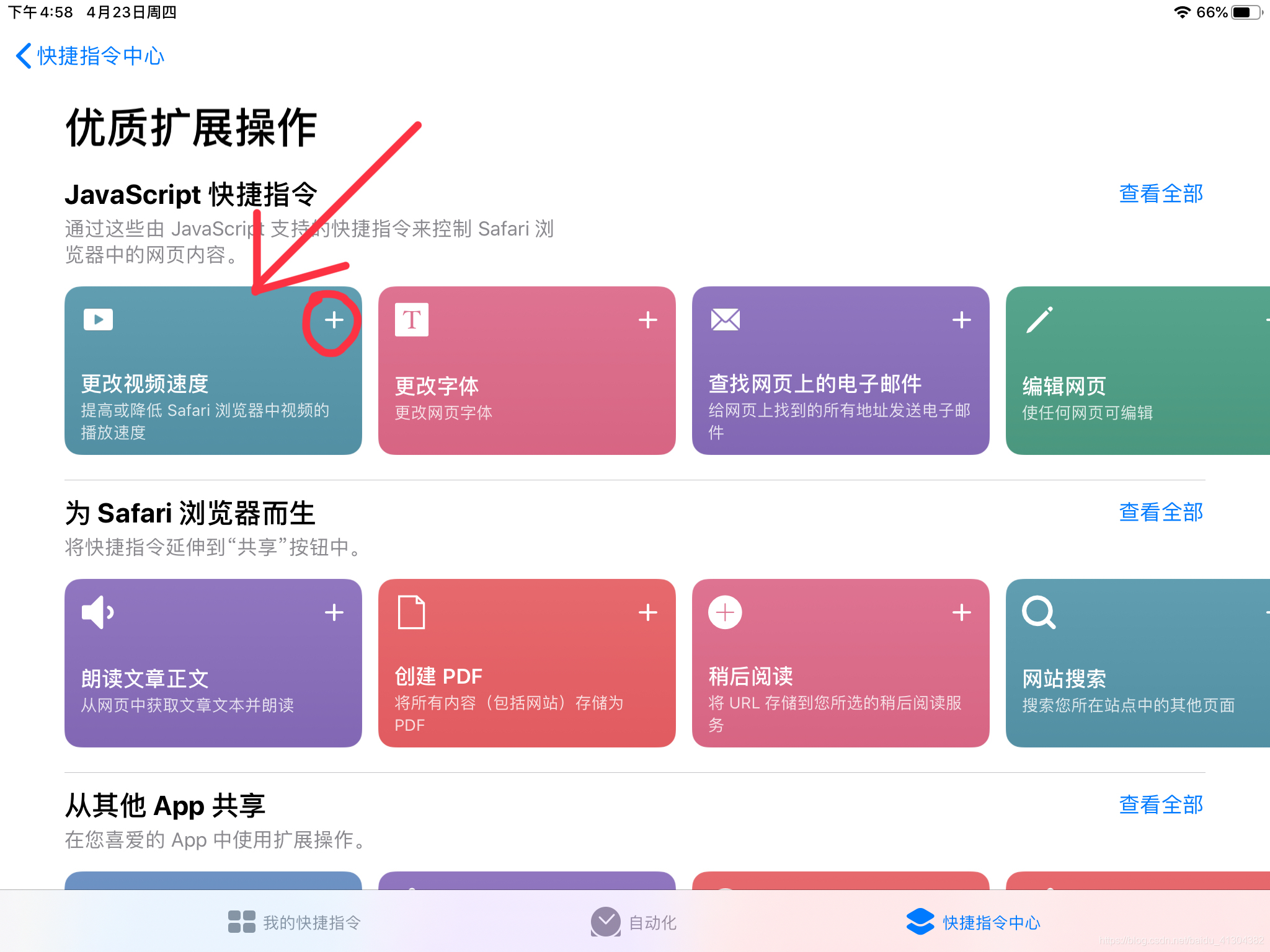Tap description 使任何网页可编辑
The height and width of the screenshot is (952, 1270).
[1088, 413]
